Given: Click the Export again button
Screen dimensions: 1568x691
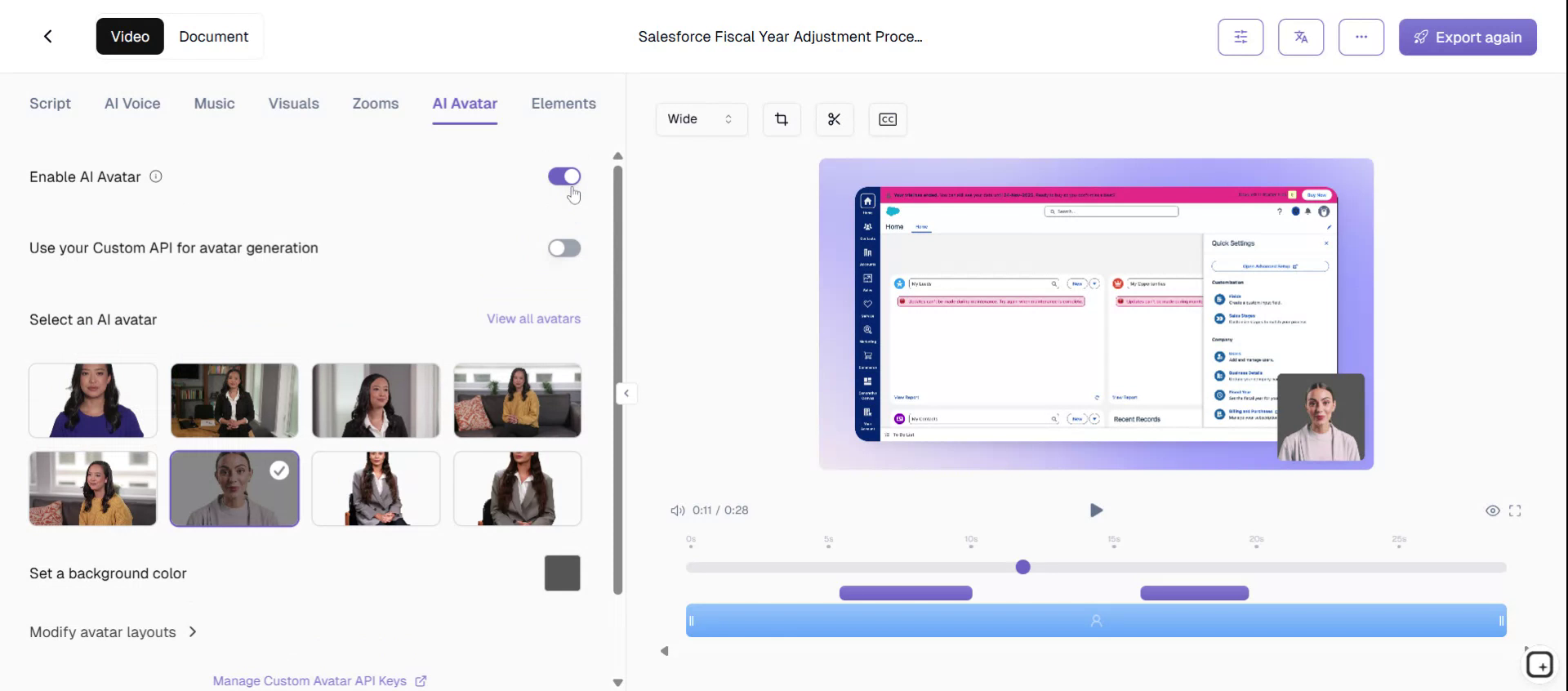Looking at the screenshot, I should [x=1468, y=37].
